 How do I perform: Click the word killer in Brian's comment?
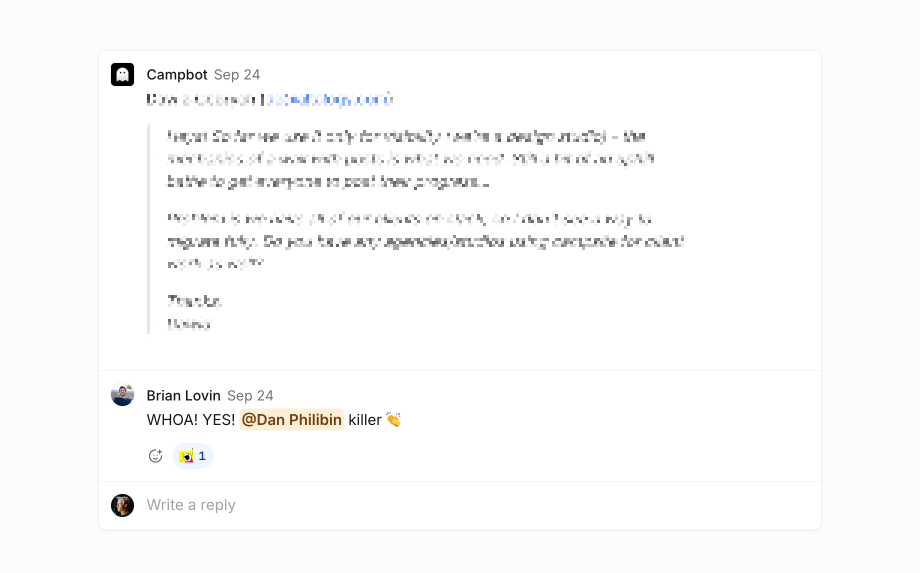coord(365,420)
